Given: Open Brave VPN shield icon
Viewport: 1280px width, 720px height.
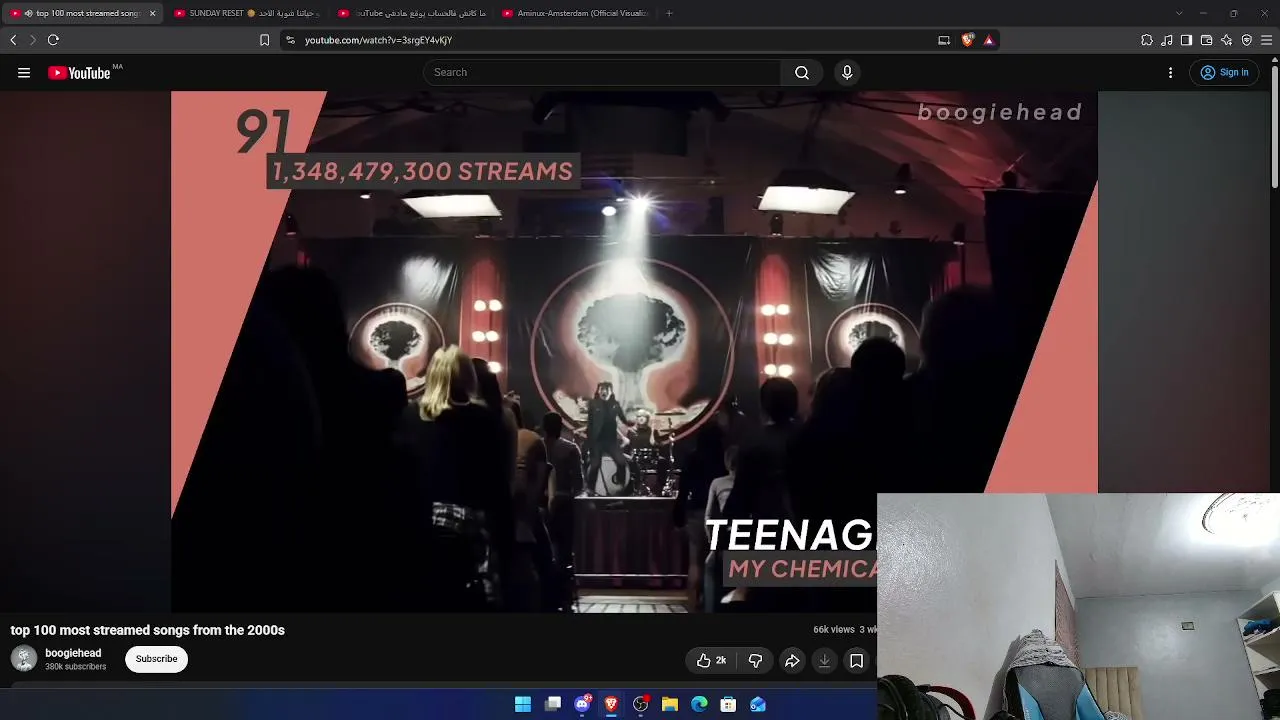Looking at the screenshot, I should pyautogui.click(x=1246, y=40).
